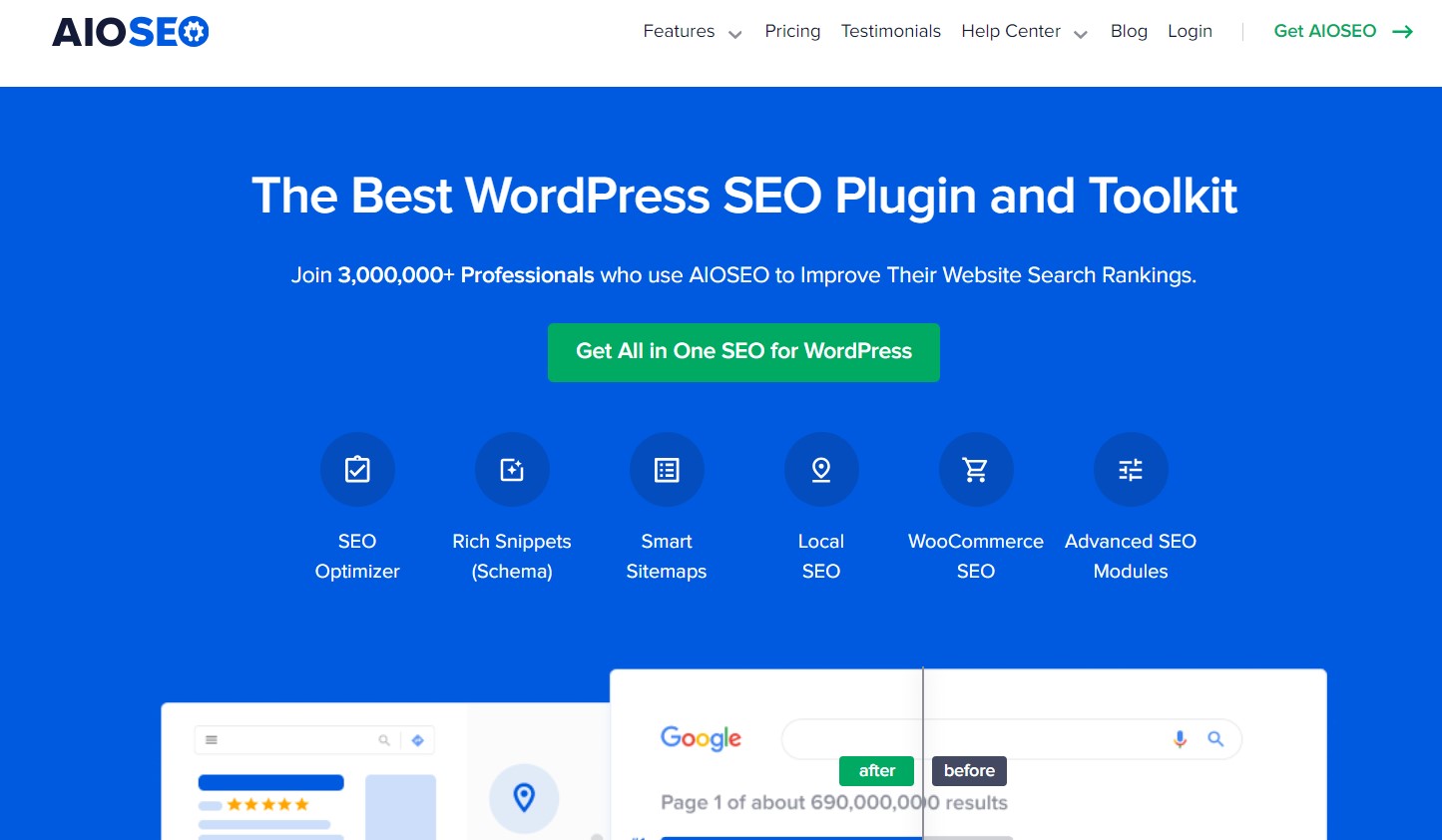Image resolution: width=1442 pixels, height=840 pixels.
Task: Click the SEO Optimizer label
Action: 357,556
